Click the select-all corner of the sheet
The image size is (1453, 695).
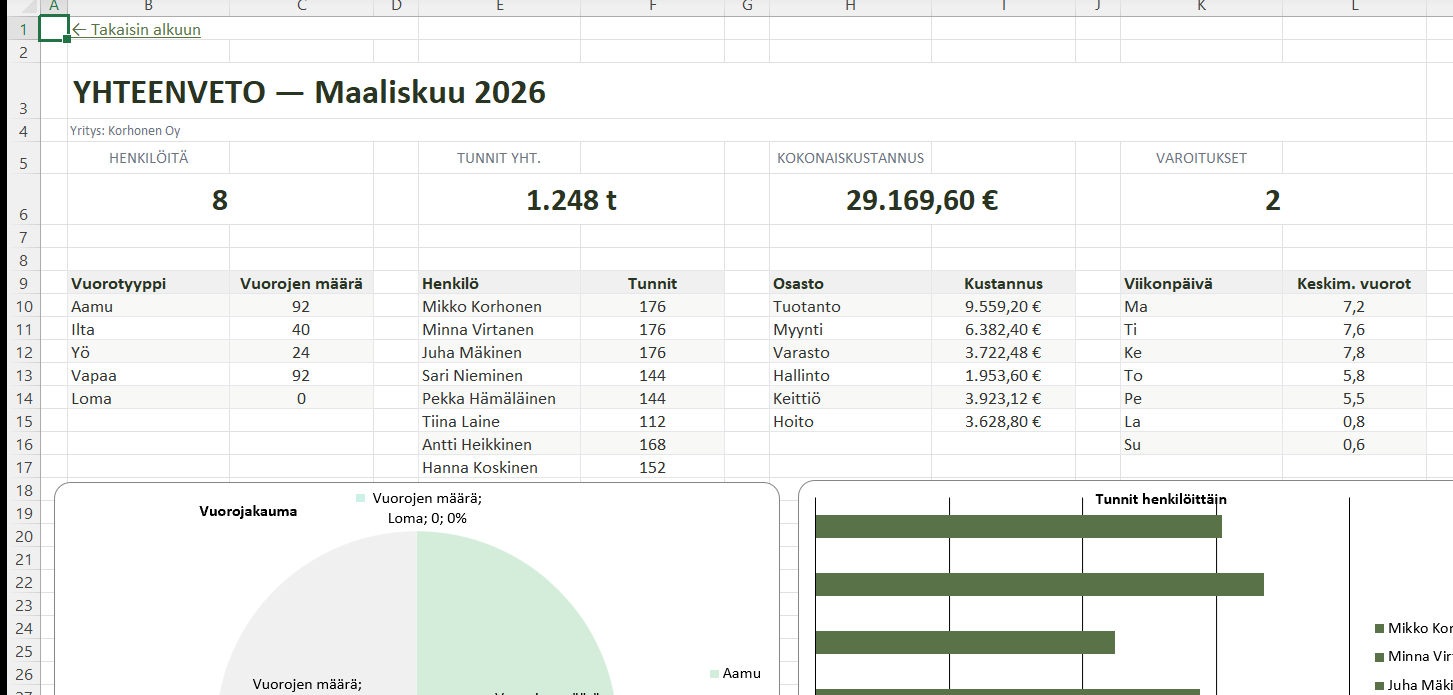20,8
